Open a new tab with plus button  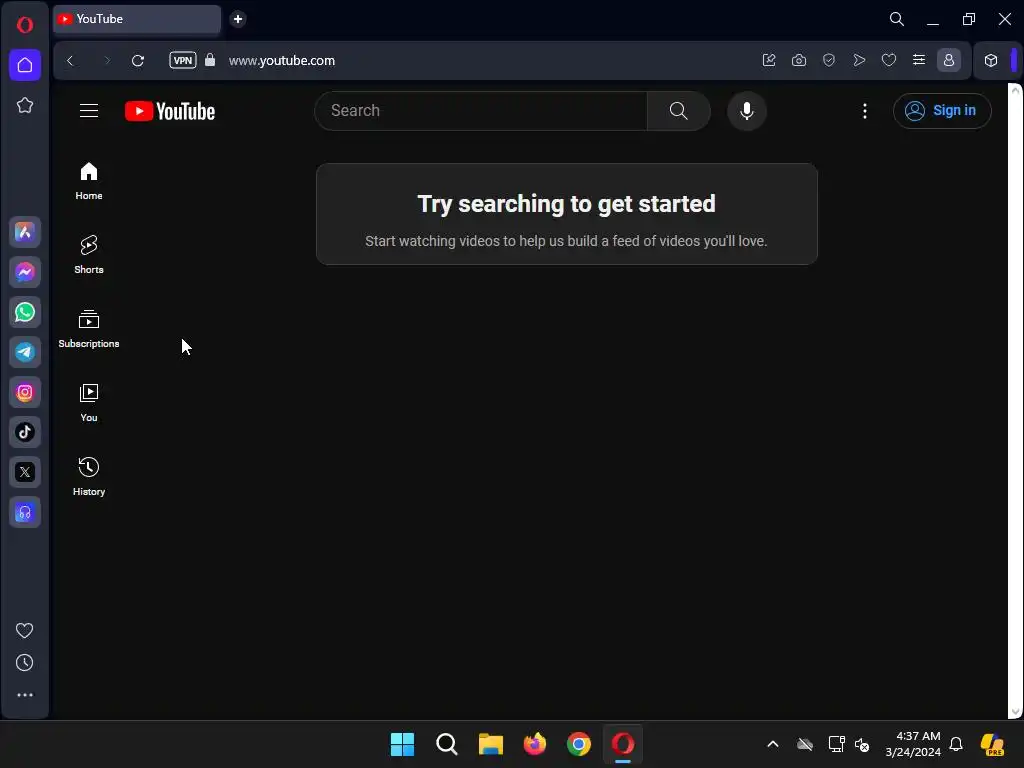238,19
